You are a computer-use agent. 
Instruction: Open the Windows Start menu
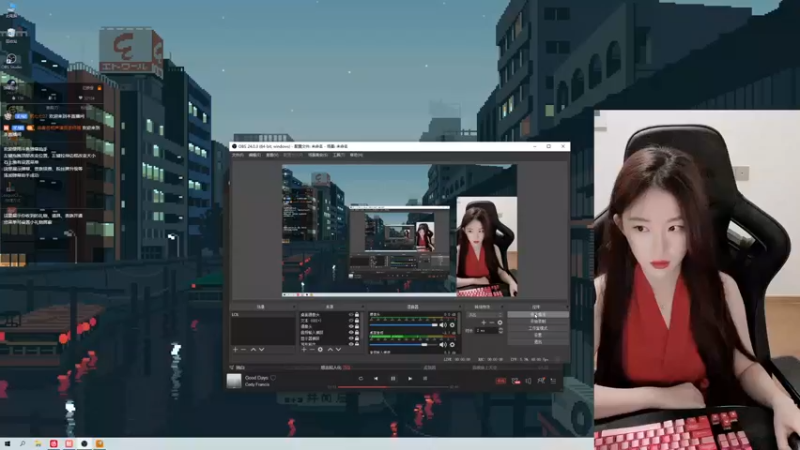[x=7, y=444]
